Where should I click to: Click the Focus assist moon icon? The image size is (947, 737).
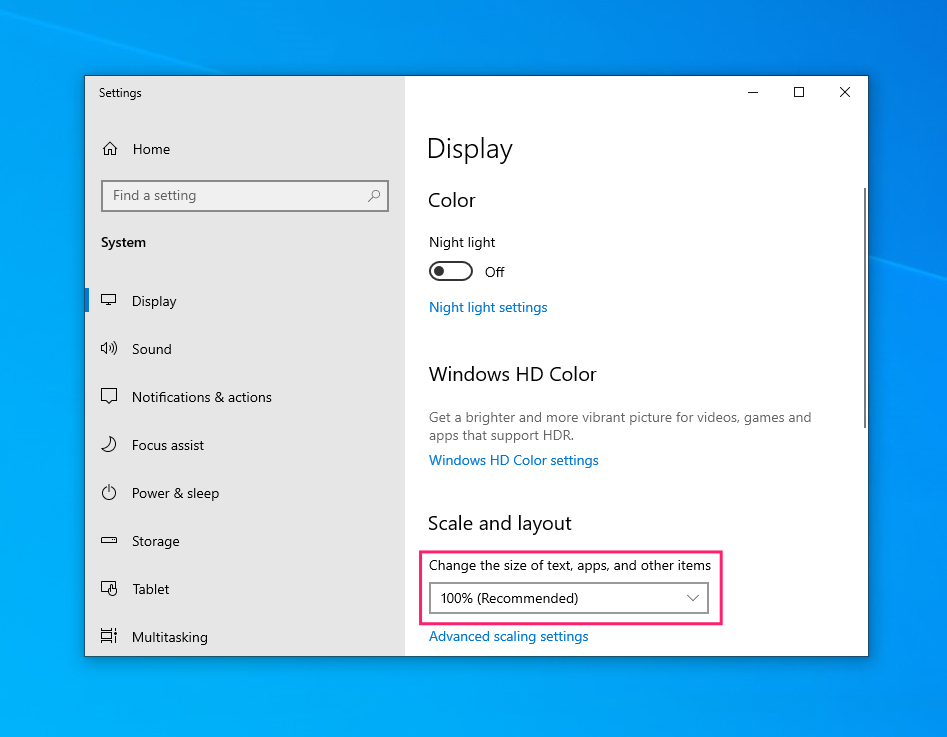(109, 445)
